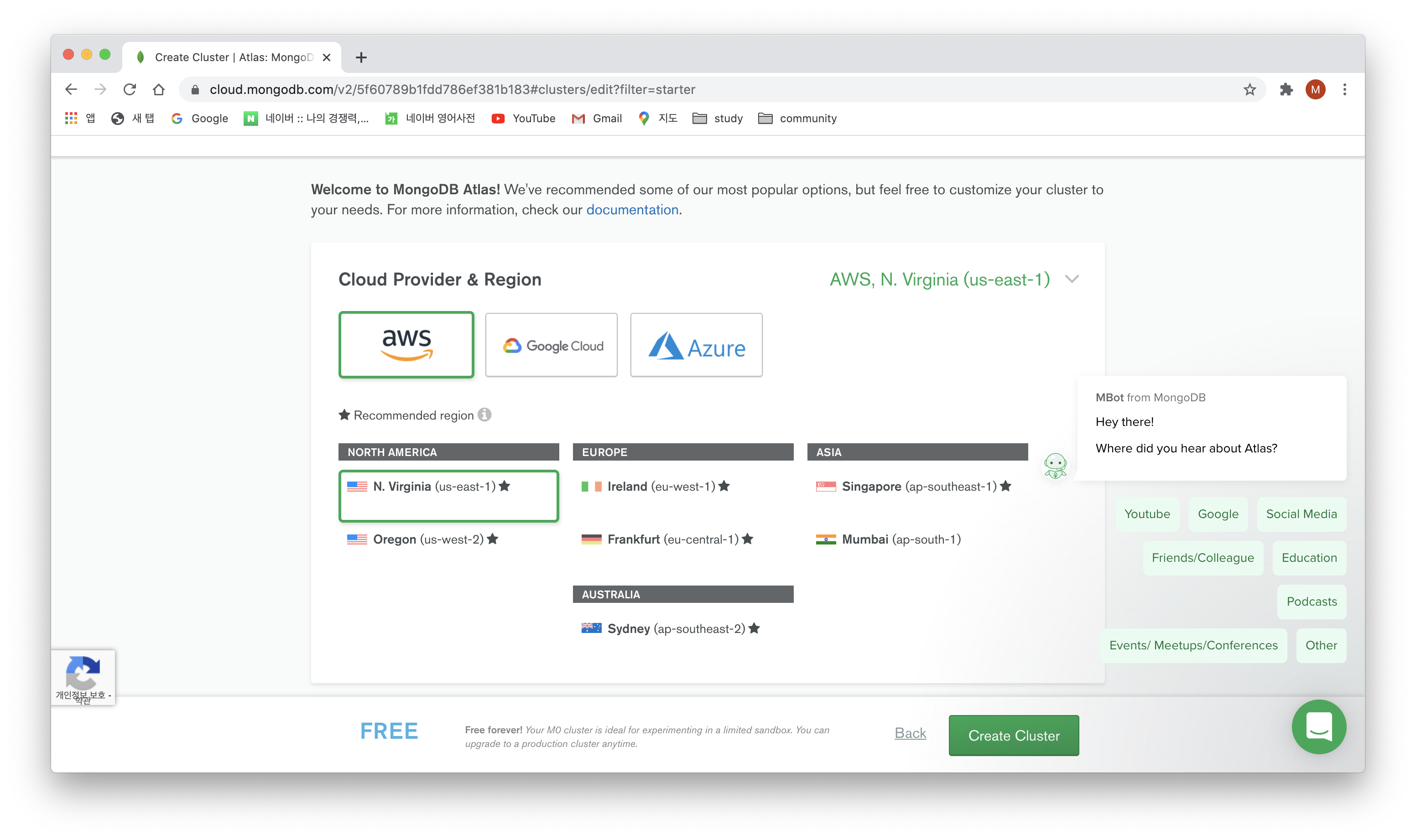Bookmark this page with star icon

[1249, 89]
